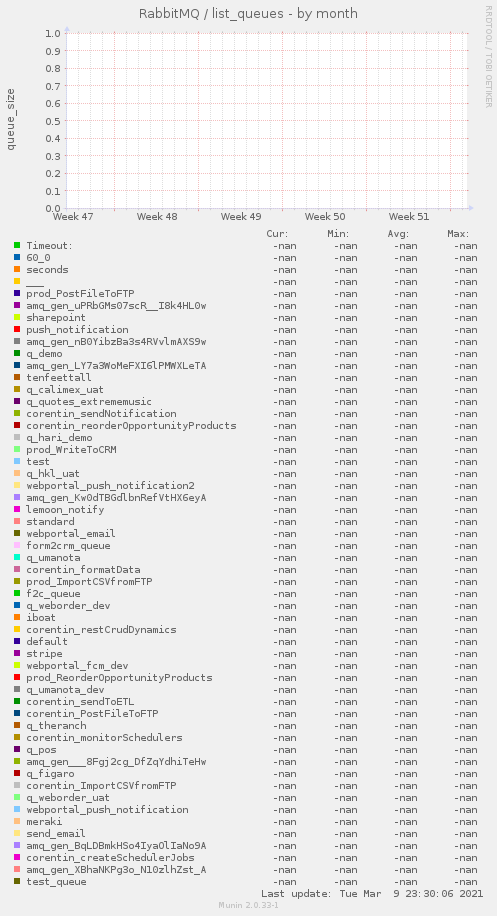Select the stripe queue label
This screenshot has height=916, width=497.
coord(44,654)
